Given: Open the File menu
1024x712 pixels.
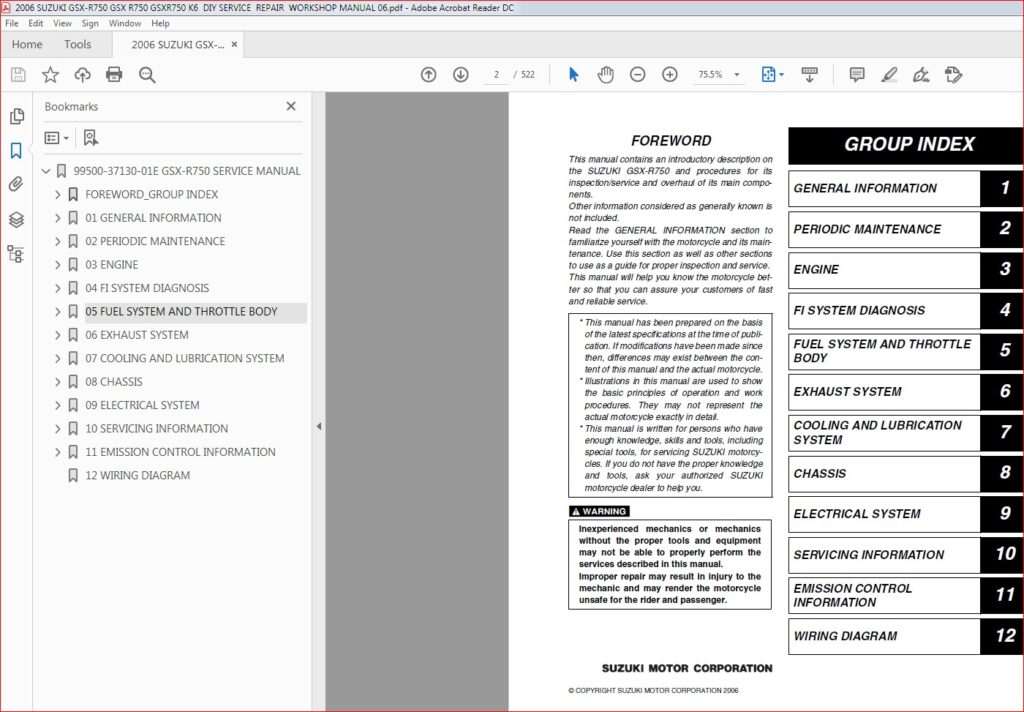Looking at the screenshot, I should point(12,23).
